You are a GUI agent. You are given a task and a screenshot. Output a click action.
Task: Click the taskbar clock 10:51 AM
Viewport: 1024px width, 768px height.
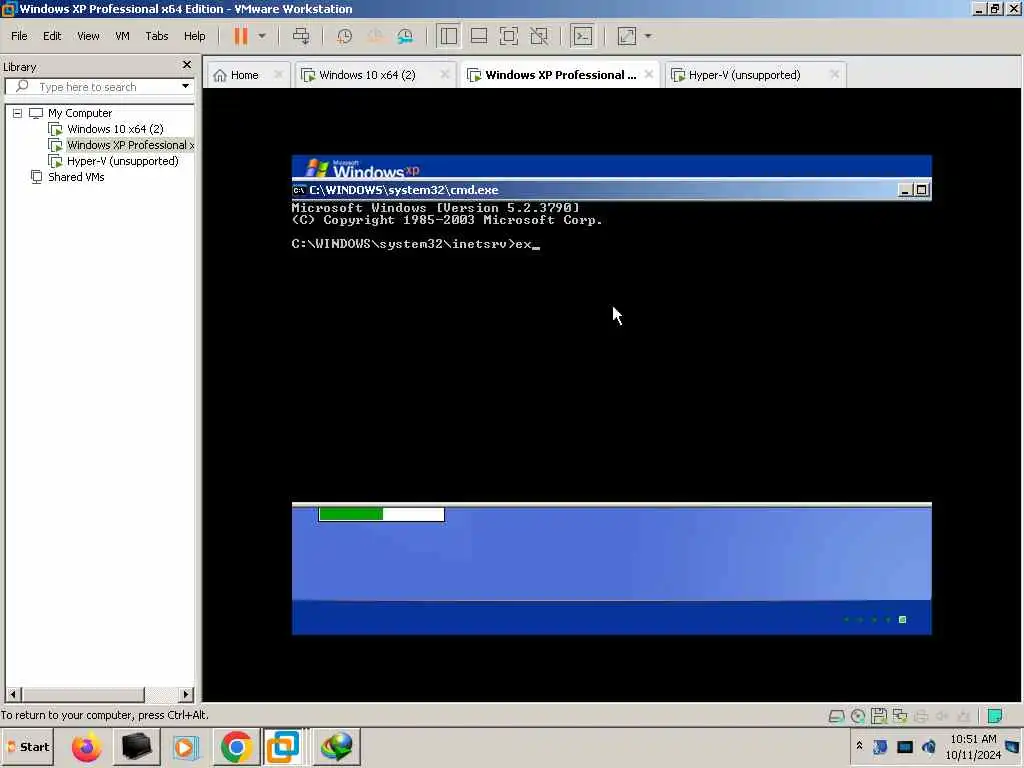pos(973,739)
